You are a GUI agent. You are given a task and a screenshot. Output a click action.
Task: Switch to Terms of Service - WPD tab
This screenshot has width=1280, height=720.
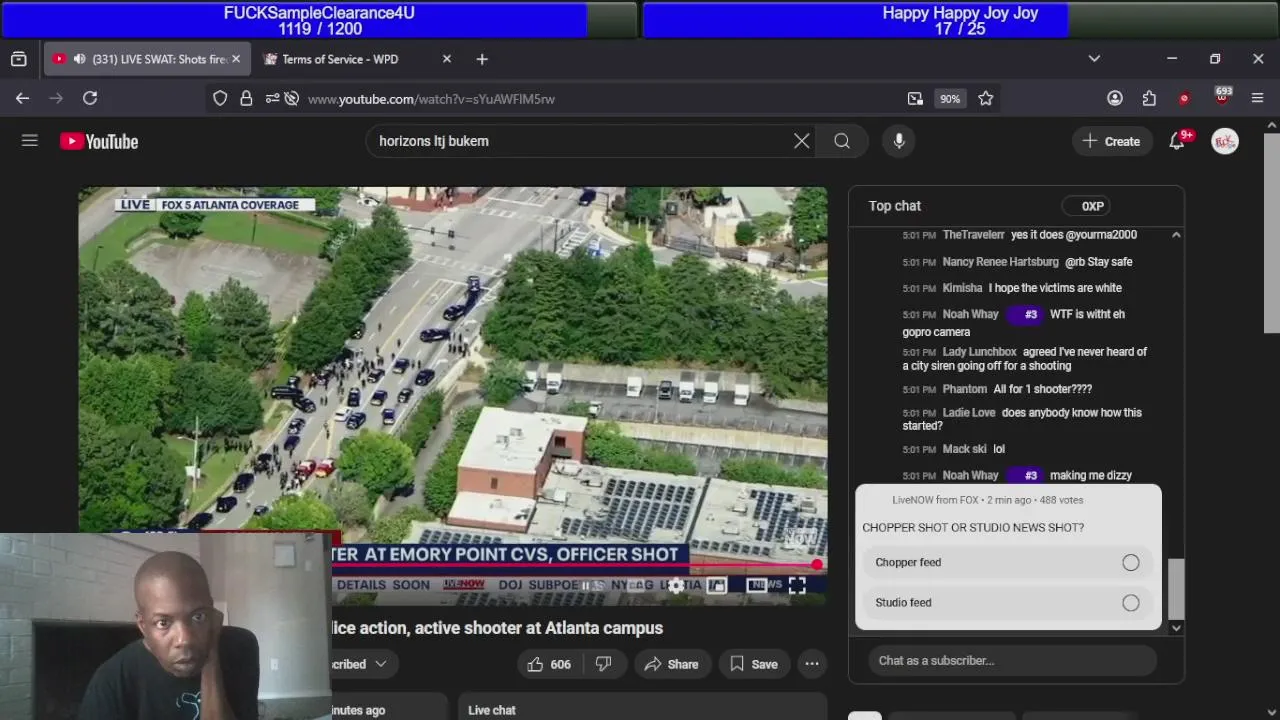coord(340,59)
